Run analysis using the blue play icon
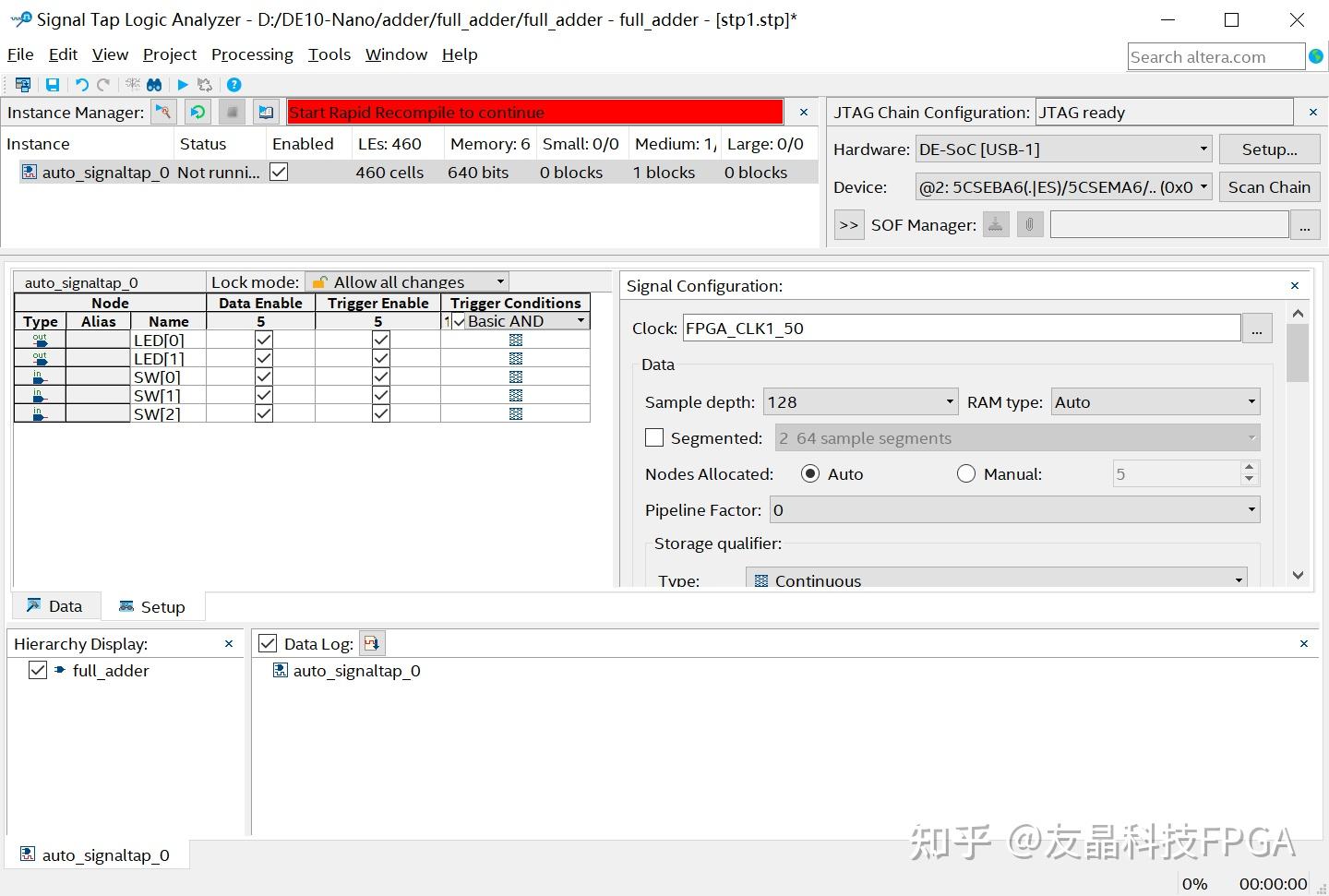 pos(182,84)
